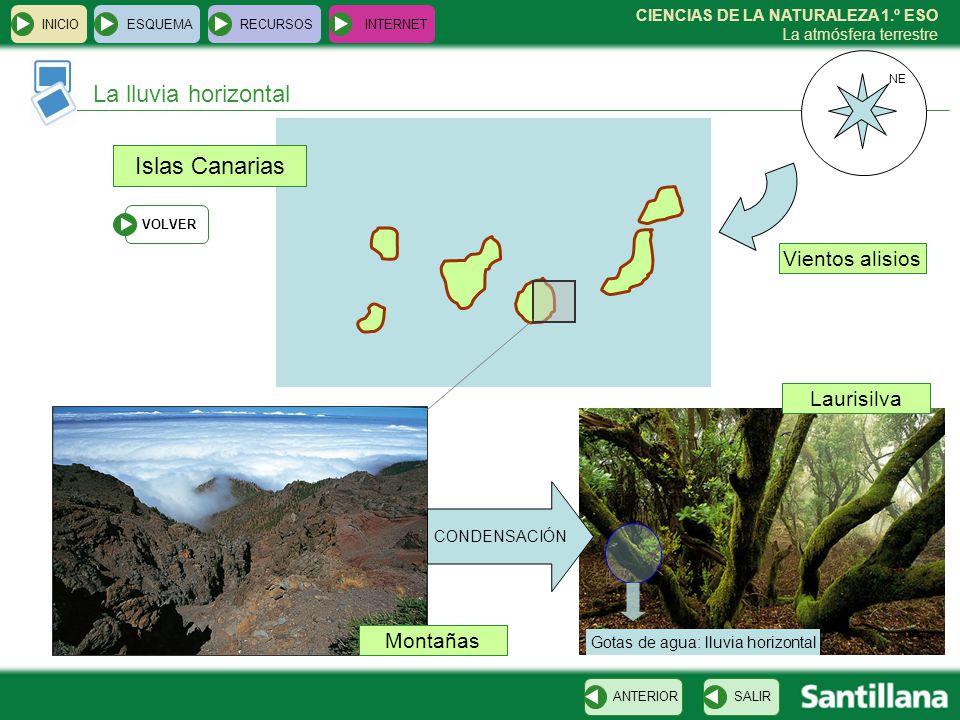The width and height of the screenshot is (960, 720).
Task: Click the northwestern island La Palma
Action: (384, 243)
